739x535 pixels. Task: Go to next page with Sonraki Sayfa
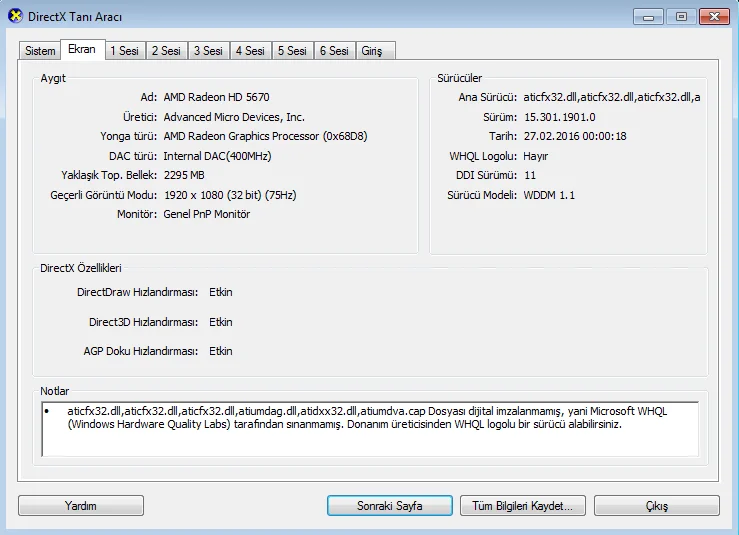390,506
